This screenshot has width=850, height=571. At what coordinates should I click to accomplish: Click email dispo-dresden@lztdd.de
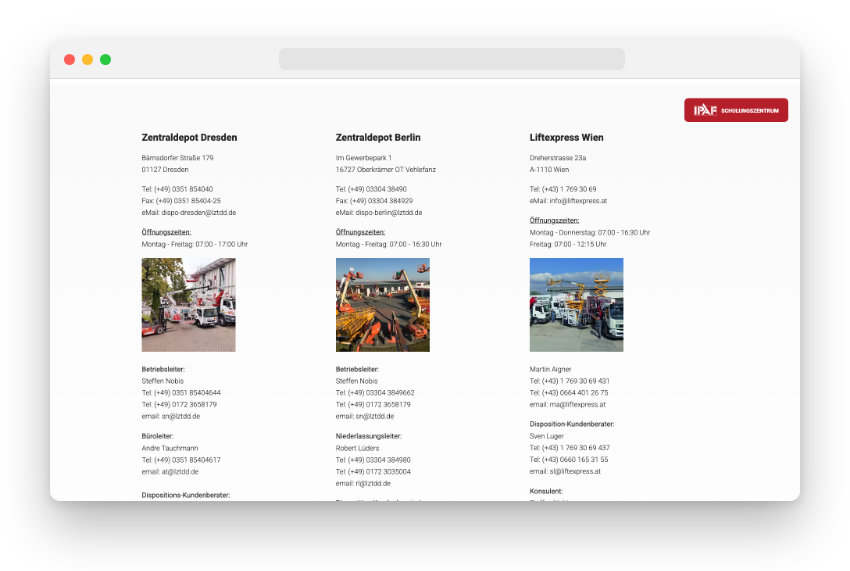click(198, 213)
